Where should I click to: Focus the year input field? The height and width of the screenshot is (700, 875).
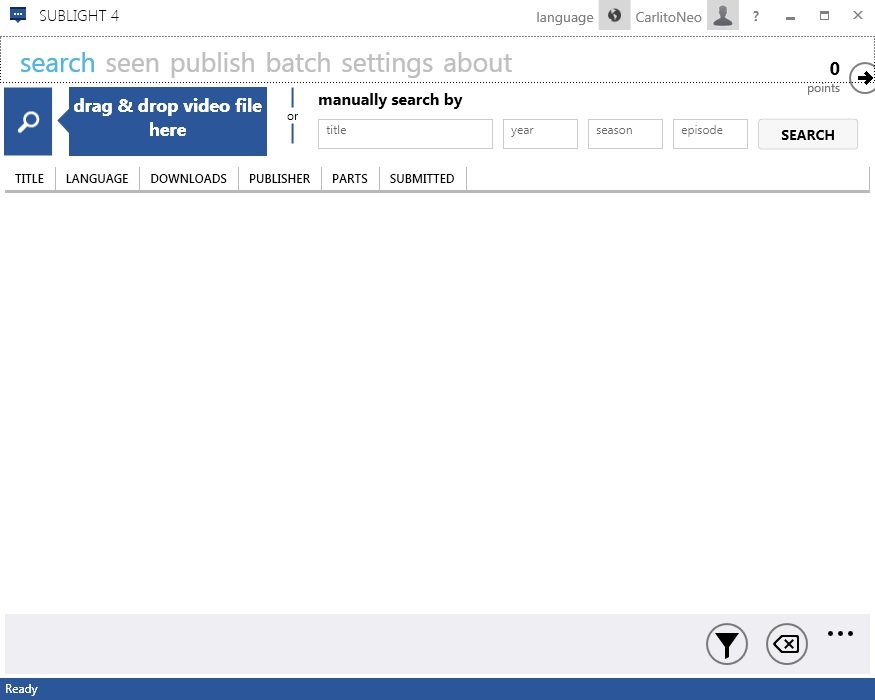point(540,134)
